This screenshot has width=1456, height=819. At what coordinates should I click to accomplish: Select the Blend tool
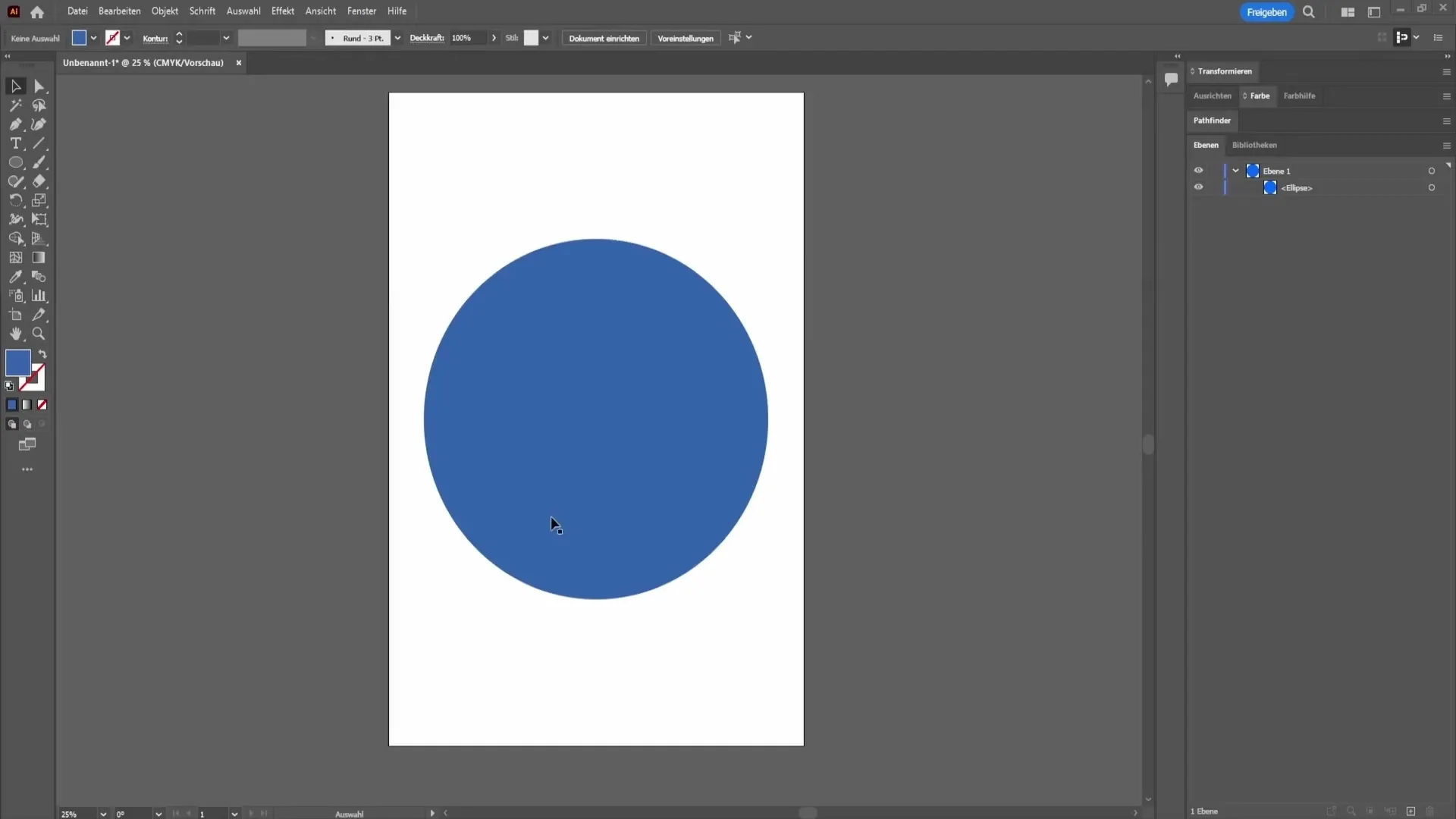tap(39, 277)
